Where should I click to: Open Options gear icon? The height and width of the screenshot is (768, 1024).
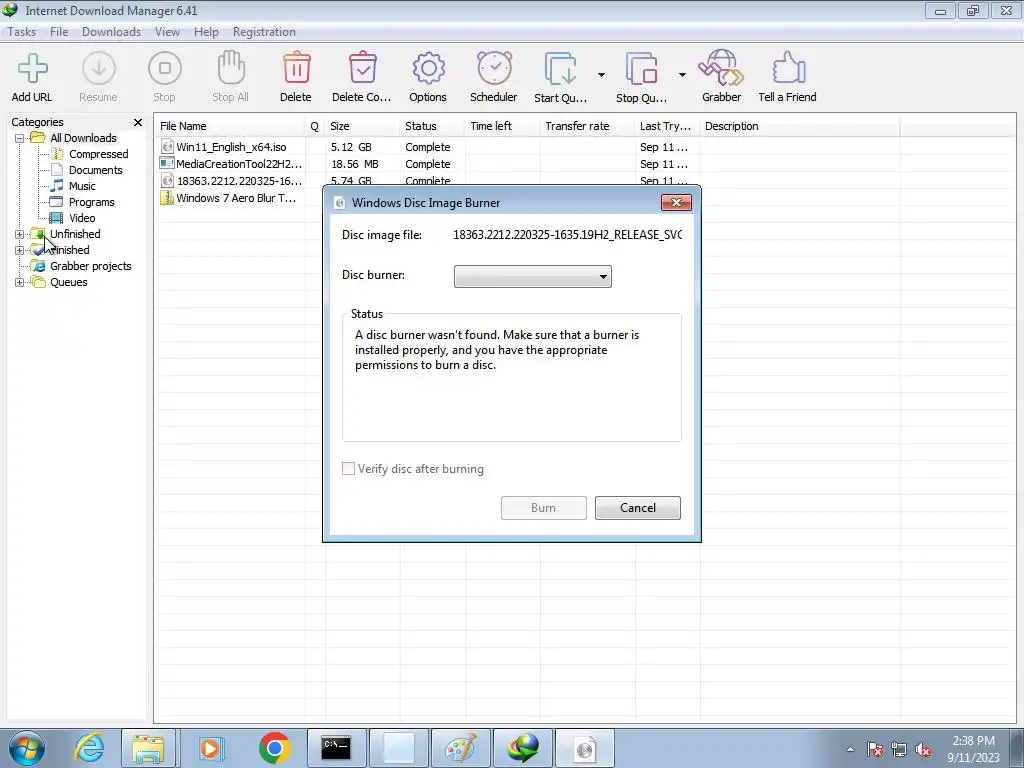point(428,69)
